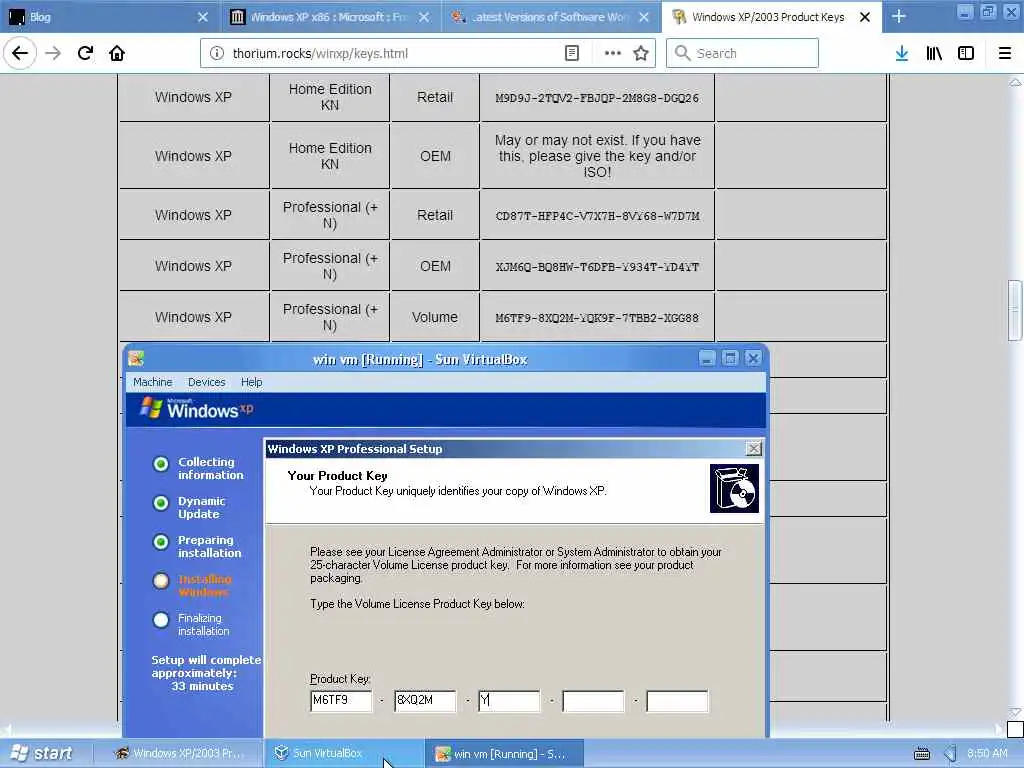Image resolution: width=1024 pixels, height=768 pixels.
Task: Open the downloads arrow icon
Action: coord(902,54)
